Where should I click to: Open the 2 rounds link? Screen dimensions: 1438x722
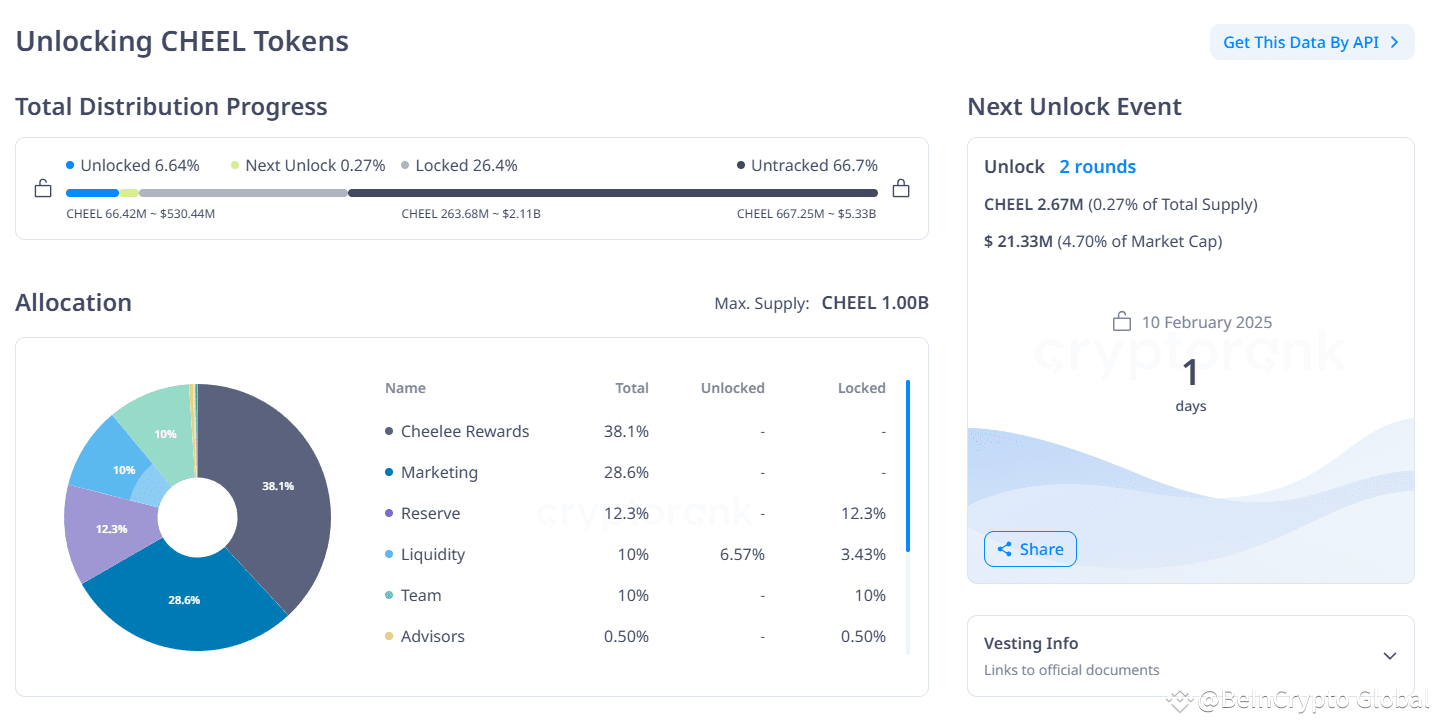(1097, 166)
